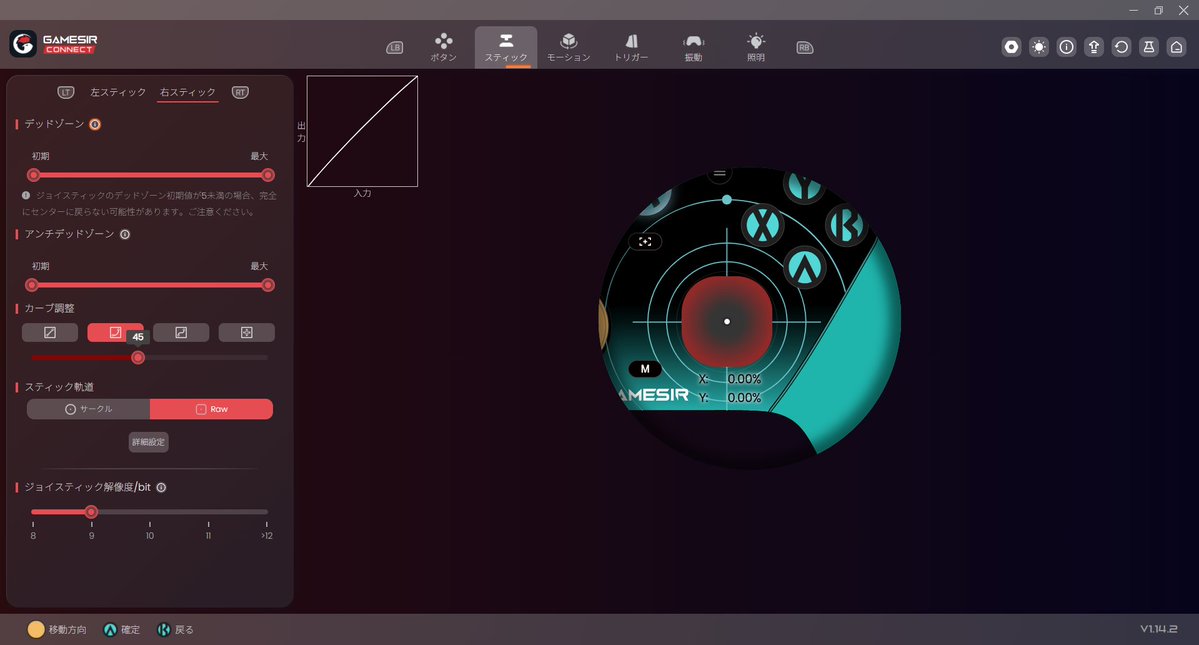Click the curve adjustment slider handle at 45
This screenshot has height=645, width=1199.
point(138,358)
